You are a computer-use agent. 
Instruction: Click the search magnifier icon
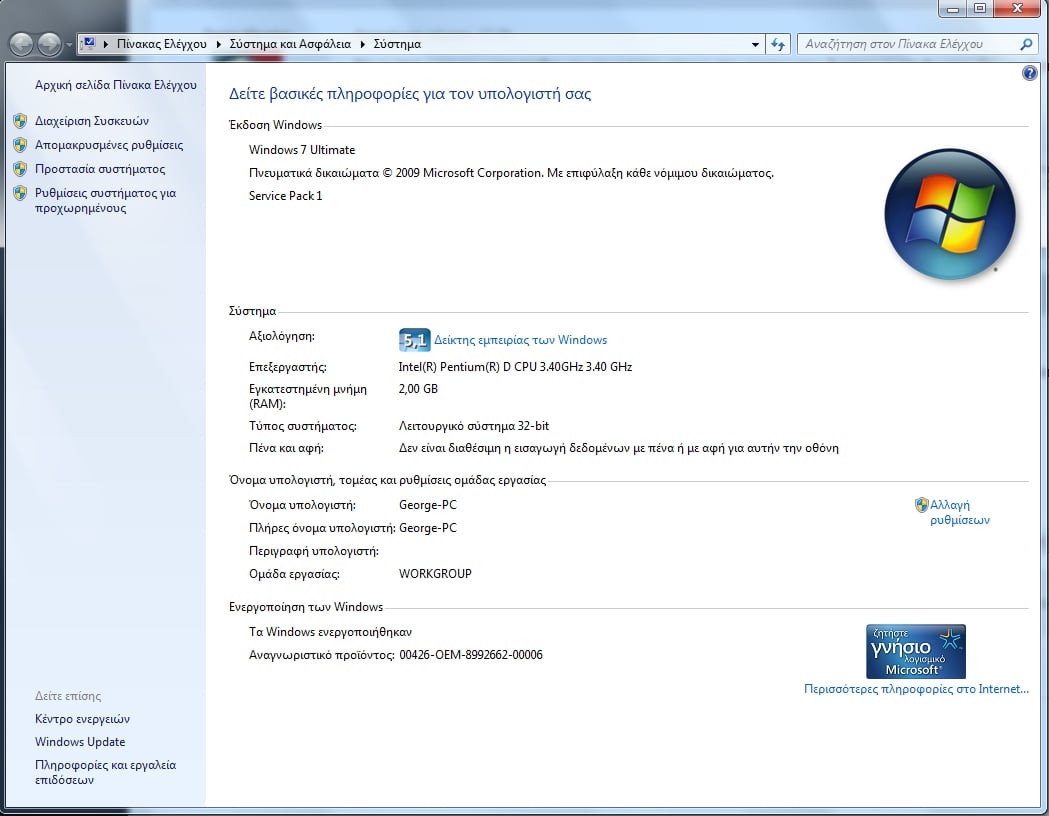point(1025,44)
